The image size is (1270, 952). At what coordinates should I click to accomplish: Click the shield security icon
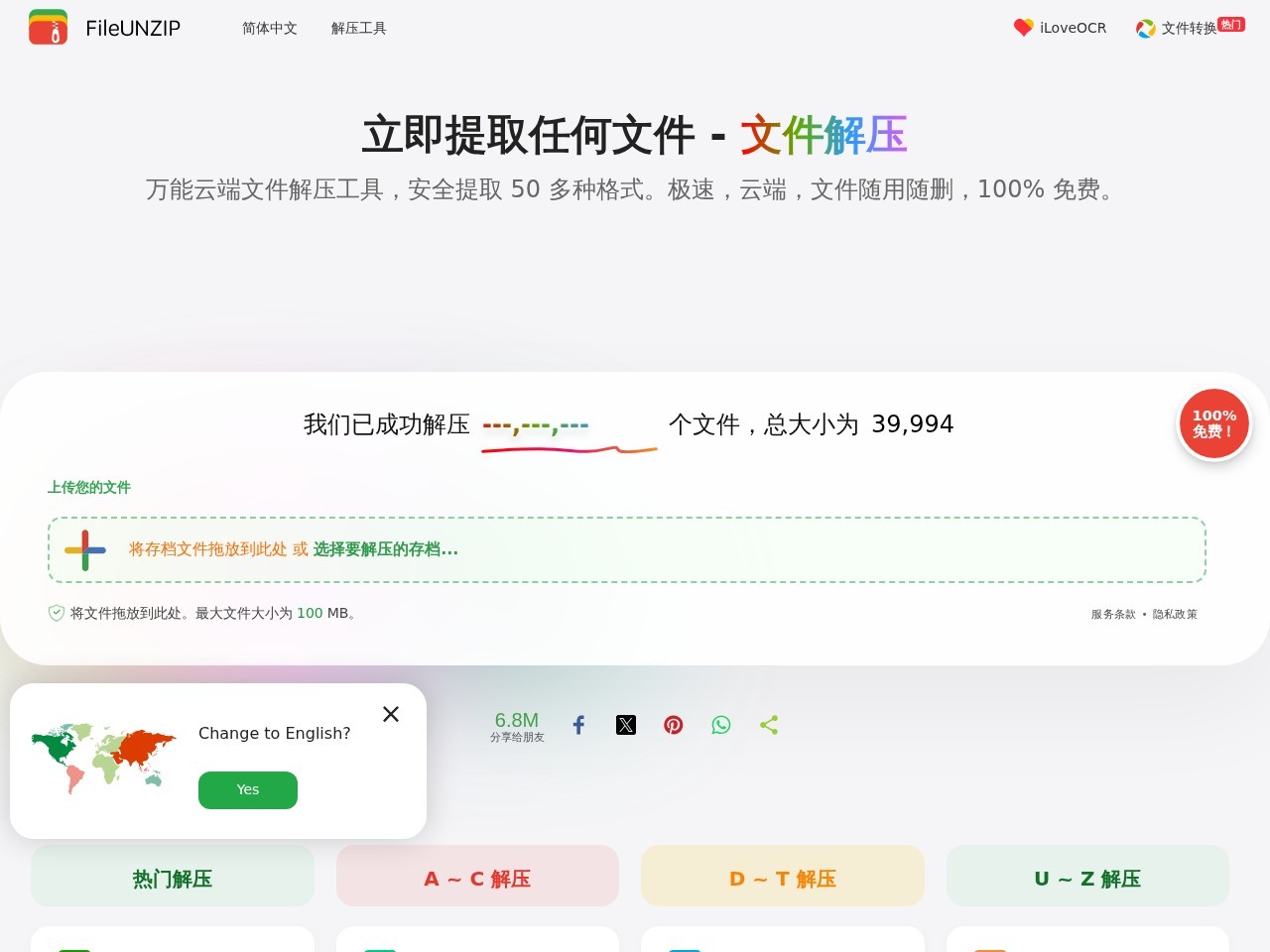(57, 613)
